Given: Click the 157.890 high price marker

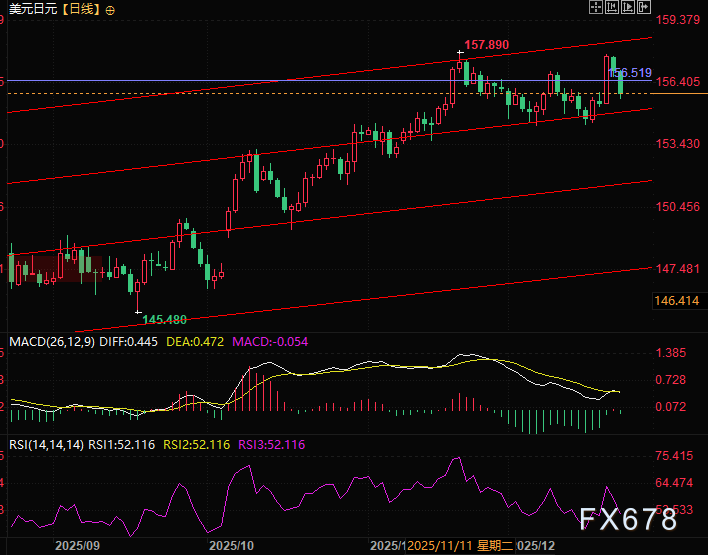Looking at the screenshot, I should click(486, 45).
